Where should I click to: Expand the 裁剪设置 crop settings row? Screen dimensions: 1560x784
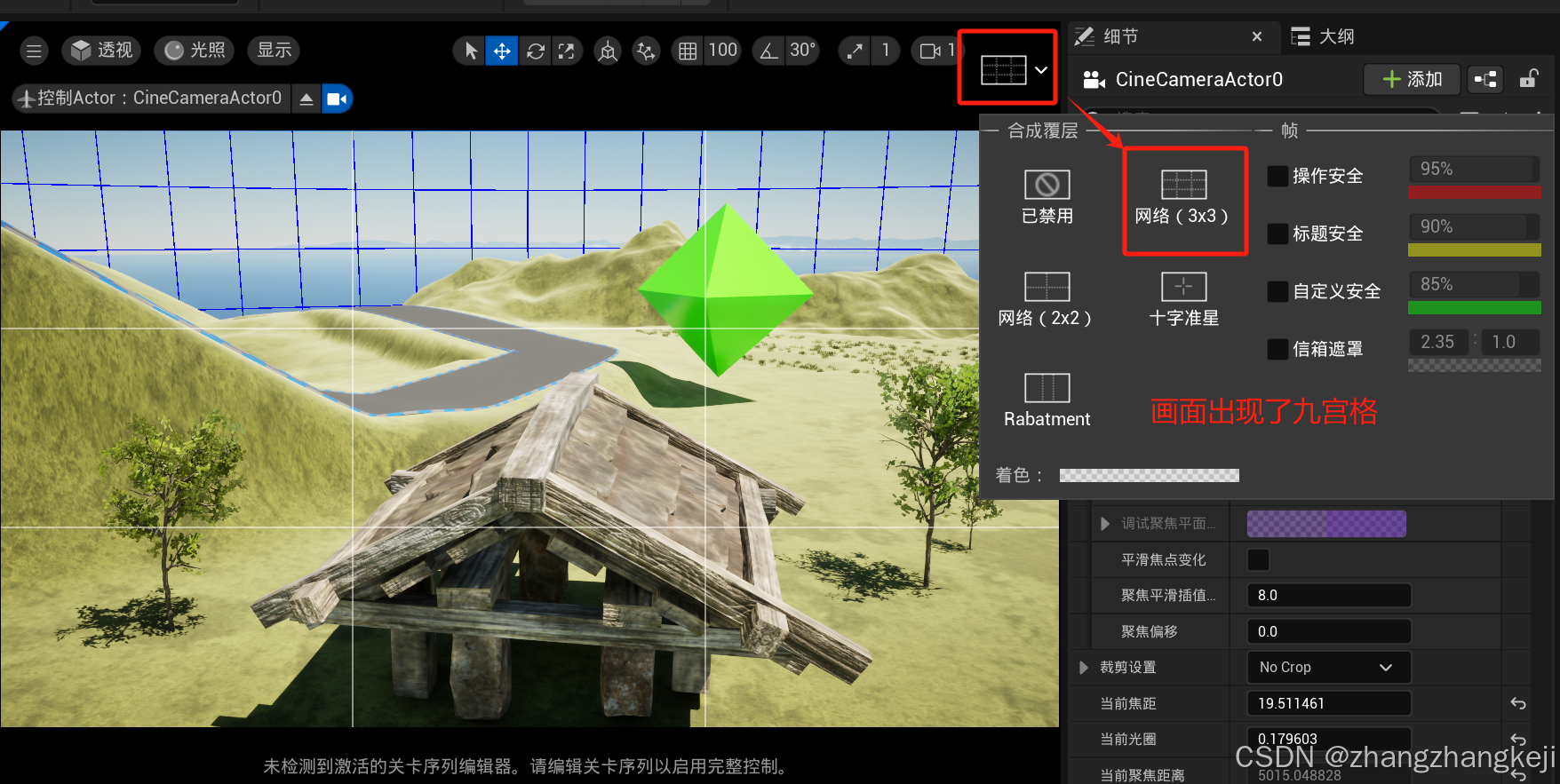[x=1084, y=667]
